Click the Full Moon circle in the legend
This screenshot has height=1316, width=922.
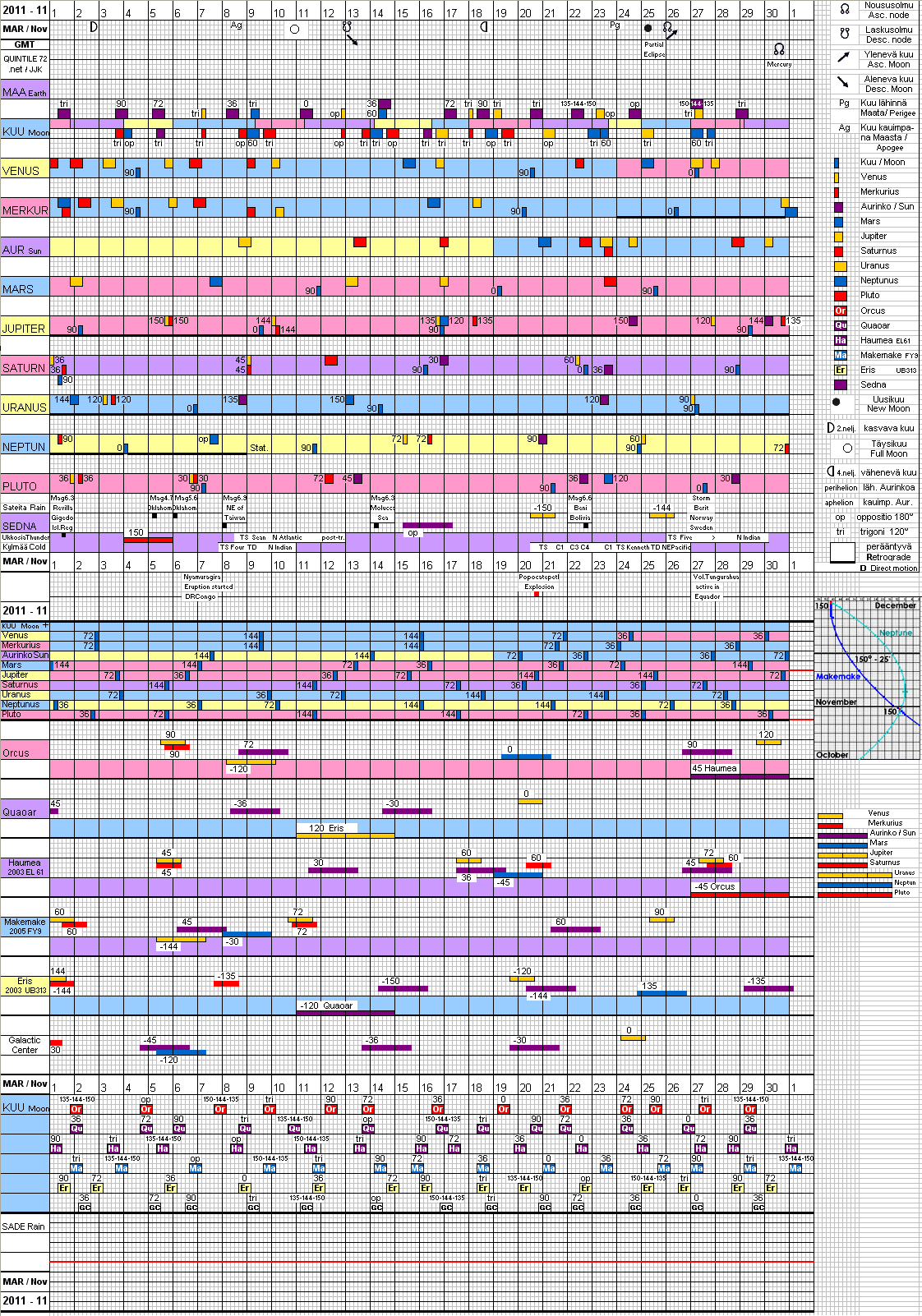coord(847,448)
